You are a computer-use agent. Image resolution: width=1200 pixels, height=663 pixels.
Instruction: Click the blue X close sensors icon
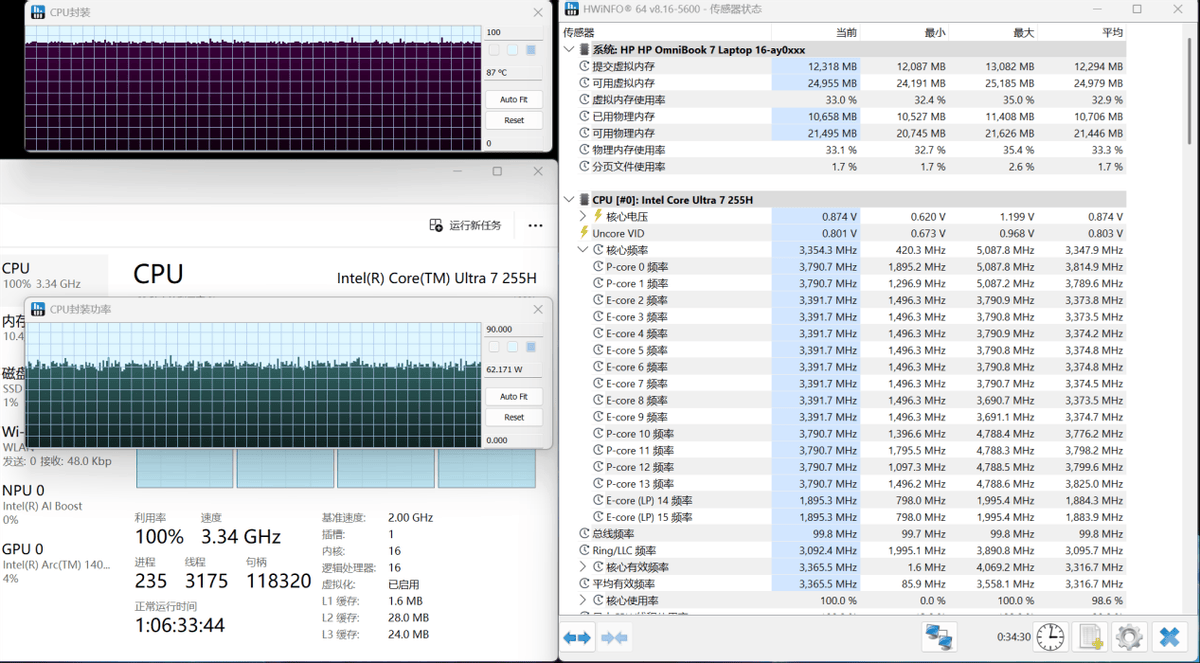click(x=1168, y=636)
